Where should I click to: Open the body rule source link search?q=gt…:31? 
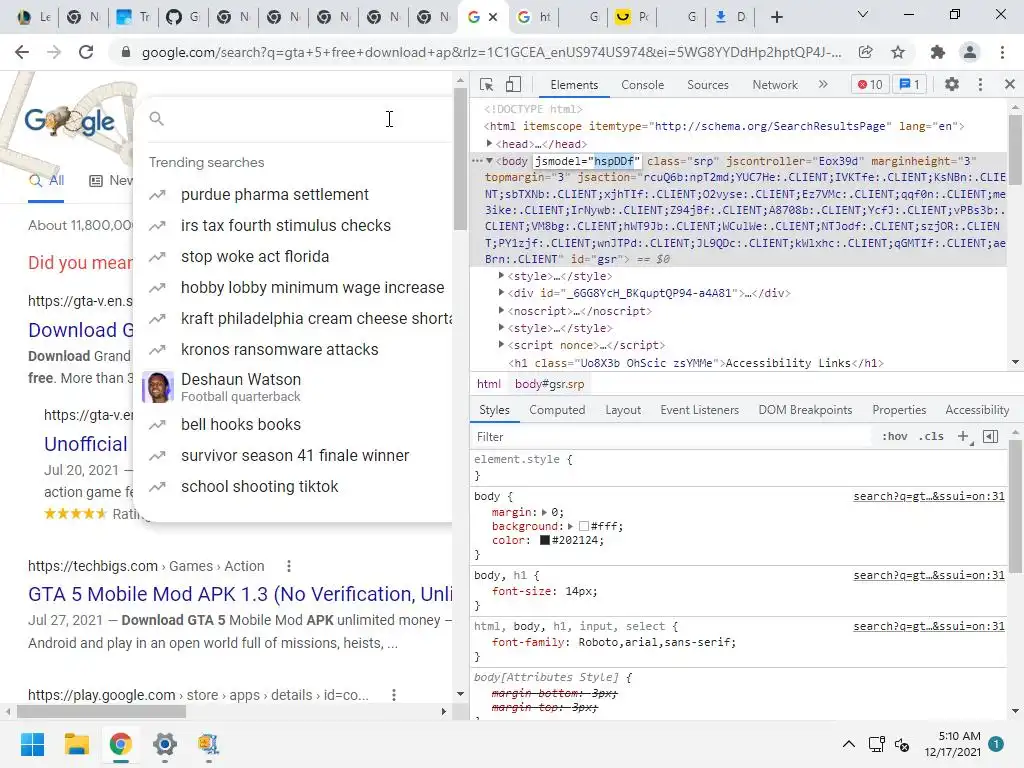pos(928,496)
